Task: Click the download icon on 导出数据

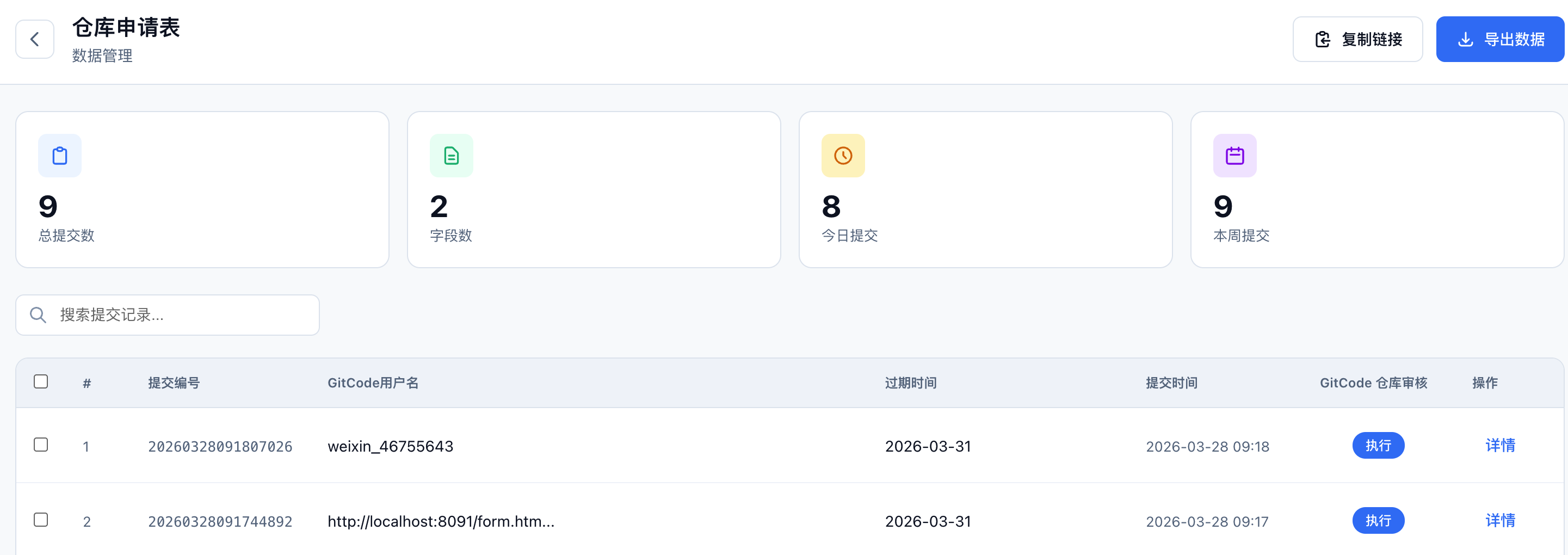Action: pos(1465,40)
